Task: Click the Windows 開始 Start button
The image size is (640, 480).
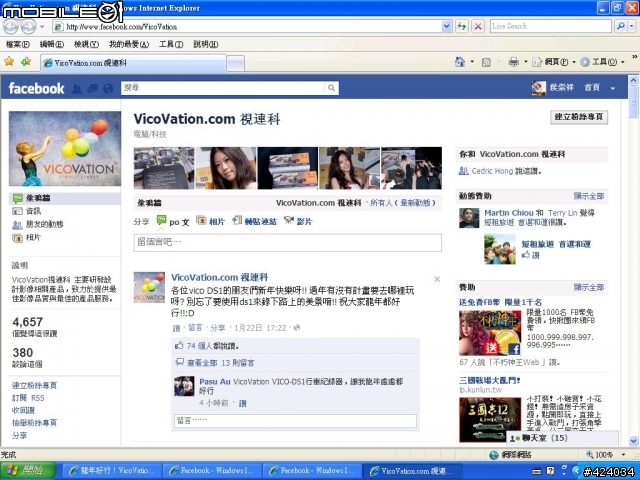Action: click(27, 471)
